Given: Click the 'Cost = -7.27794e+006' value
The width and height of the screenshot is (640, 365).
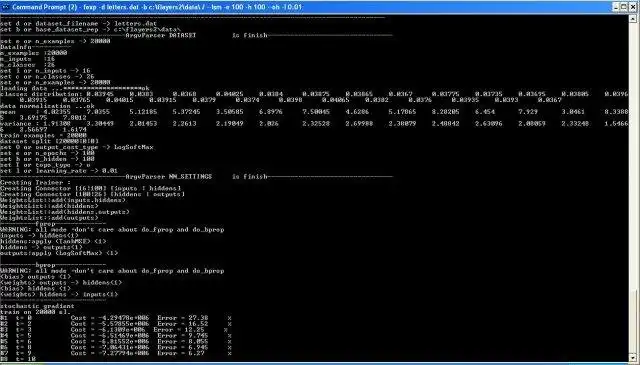Looking at the screenshot, I should [110, 353].
